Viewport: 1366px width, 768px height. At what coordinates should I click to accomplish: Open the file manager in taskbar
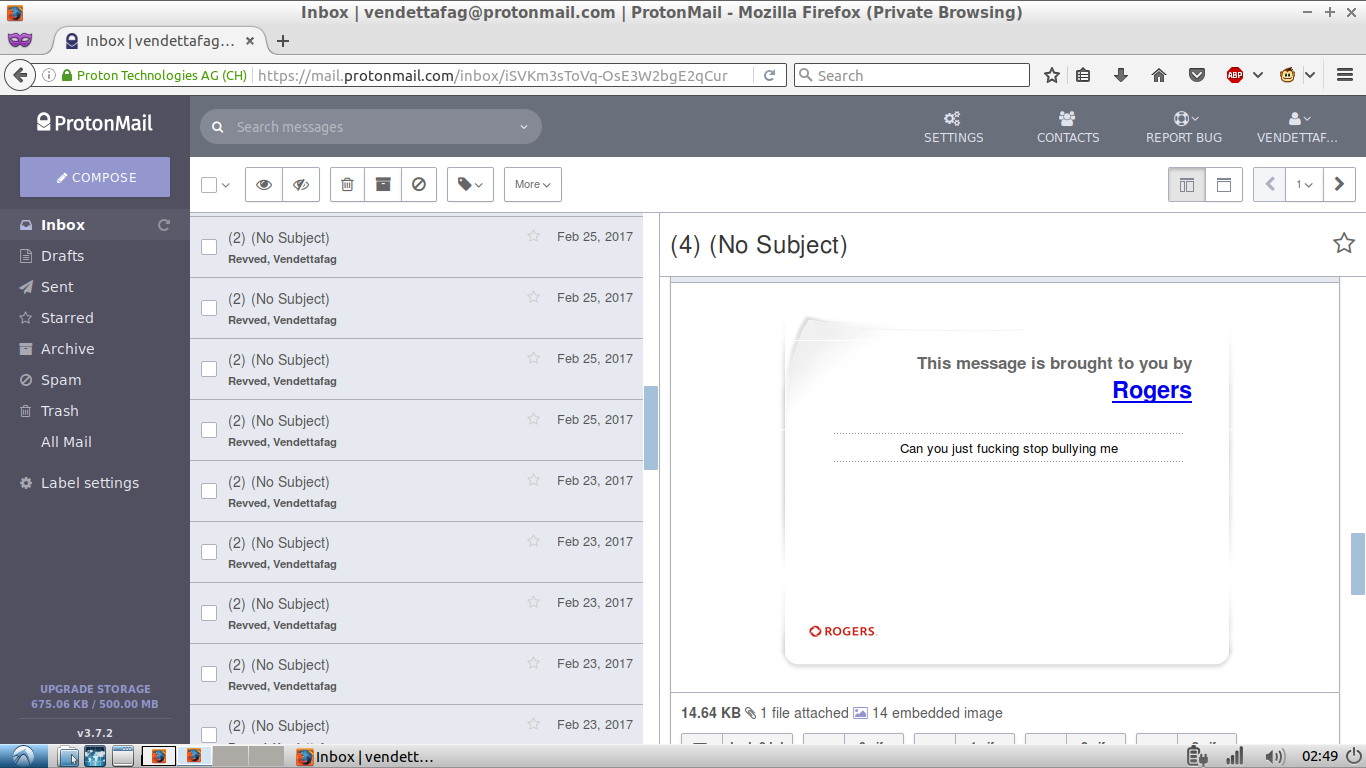(68, 756)
